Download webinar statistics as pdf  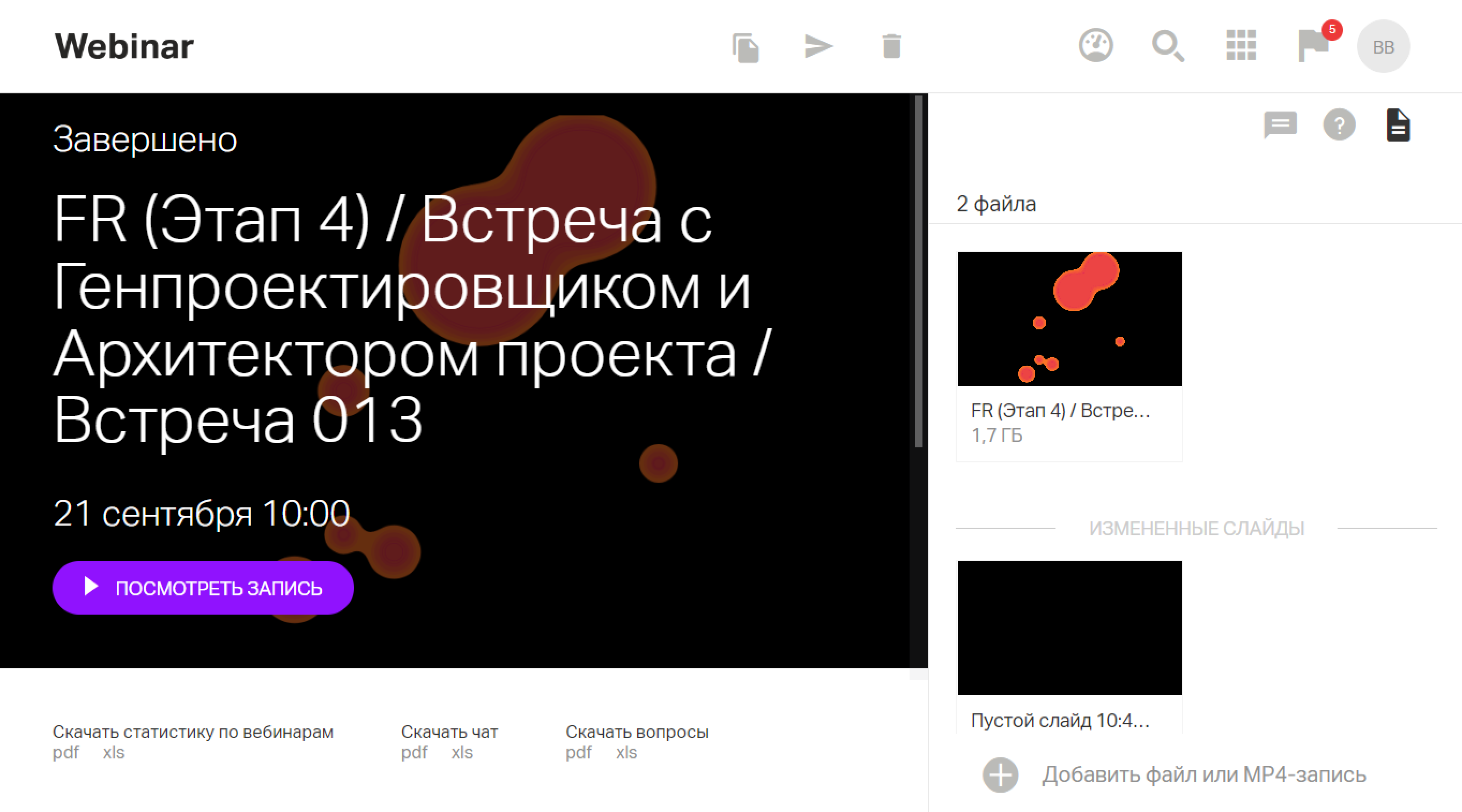coord(66,752)
